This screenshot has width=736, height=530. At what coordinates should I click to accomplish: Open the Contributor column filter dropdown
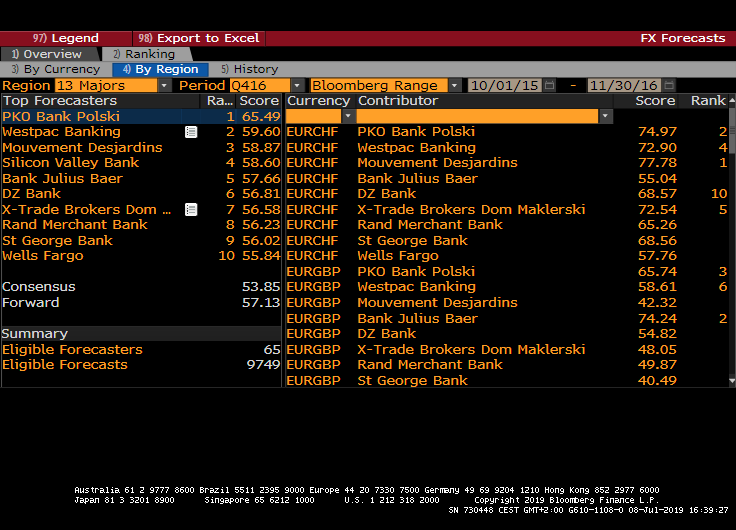[605, 117]
